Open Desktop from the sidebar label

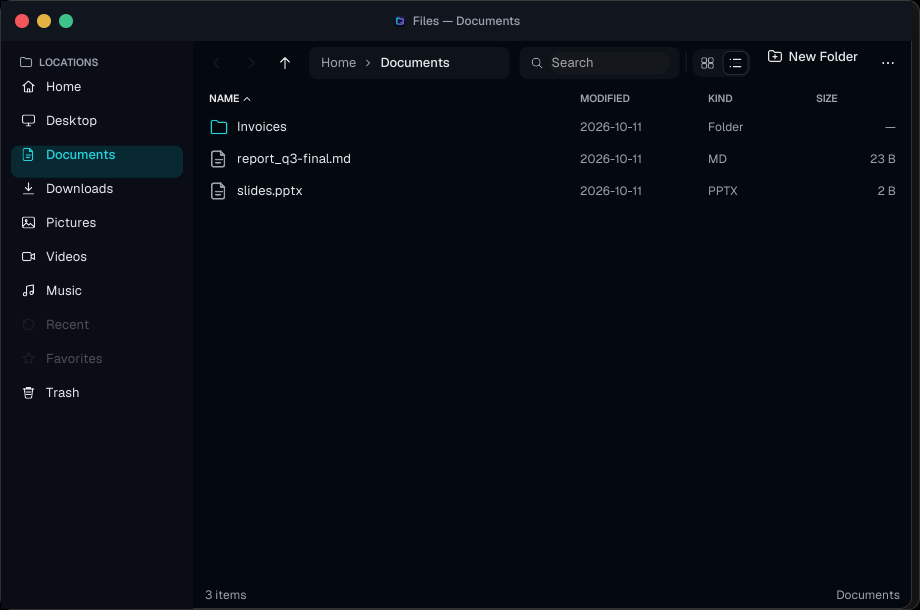[x=71, y=121]
